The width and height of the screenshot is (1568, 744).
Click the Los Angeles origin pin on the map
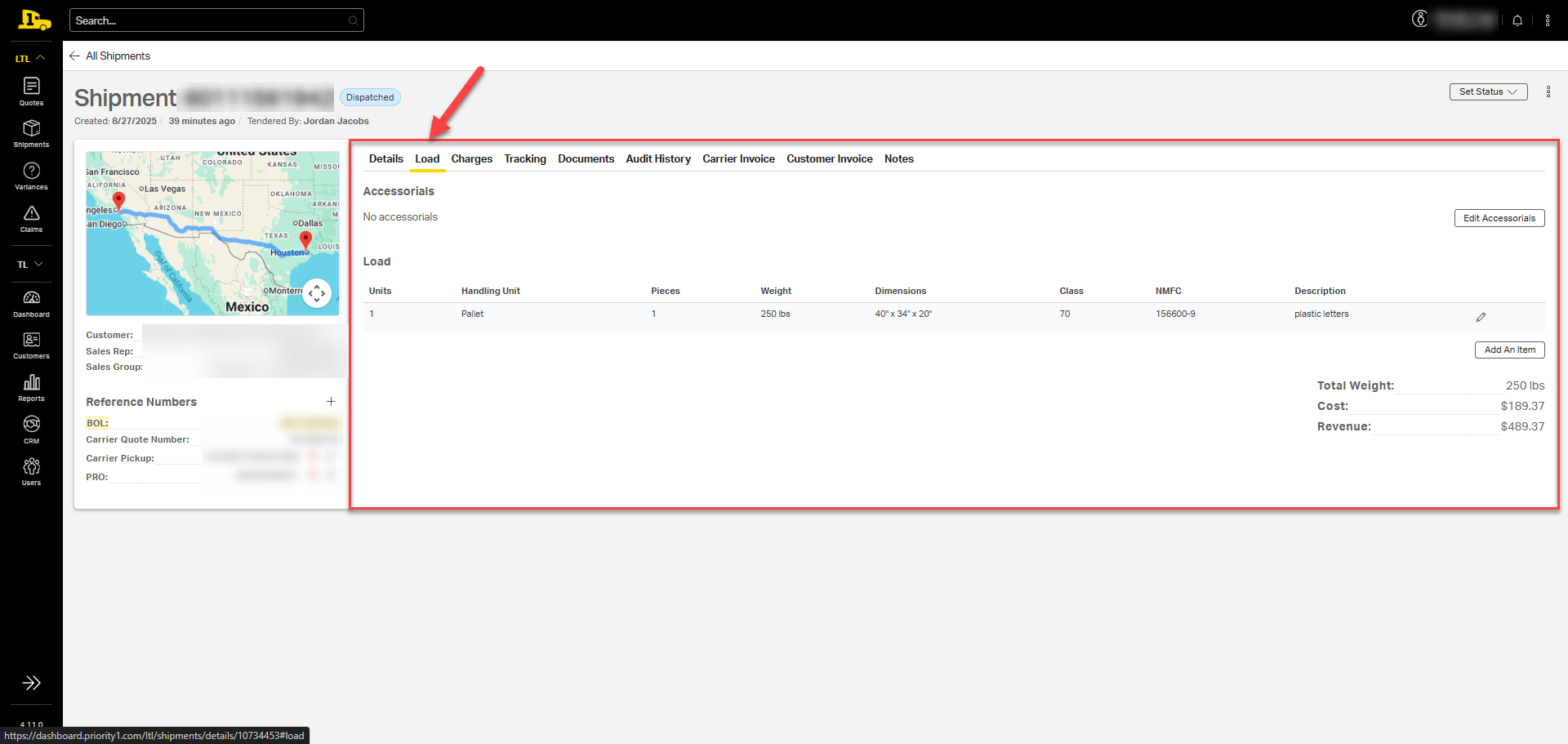tap(119, 201)
